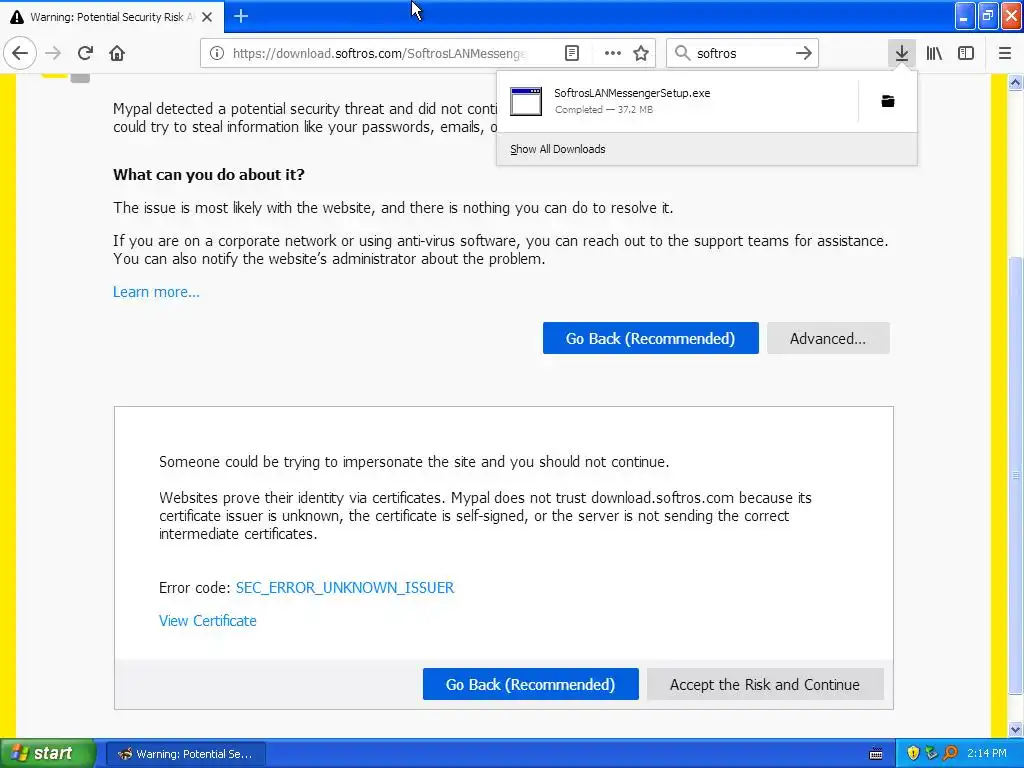Click the SoftrosLANMessengerSetup.exe file icon

coord(526,101)
